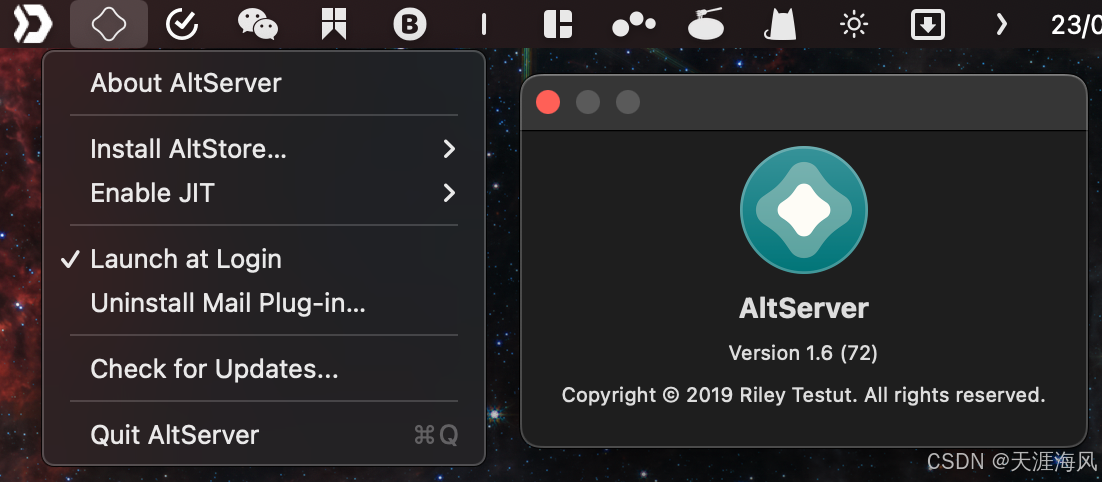Viewport: 1102px width, 482px height.
Task: Click the download box menu bar icon
Action: pos(928,25)
